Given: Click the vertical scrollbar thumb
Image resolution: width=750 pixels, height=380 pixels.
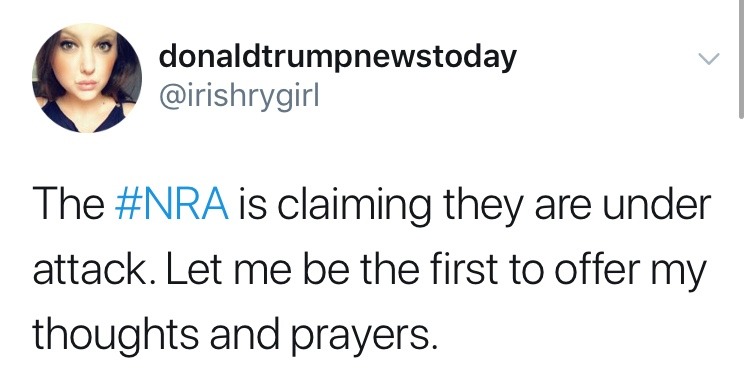Looking at the screenshot, I should [741, 58].
